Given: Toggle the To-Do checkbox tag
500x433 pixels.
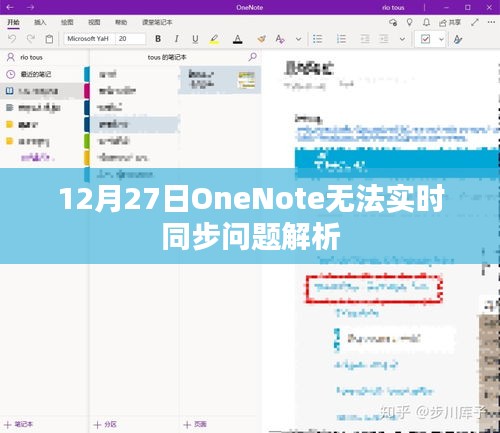Looking at the screenshot, I should click(425, 39).
